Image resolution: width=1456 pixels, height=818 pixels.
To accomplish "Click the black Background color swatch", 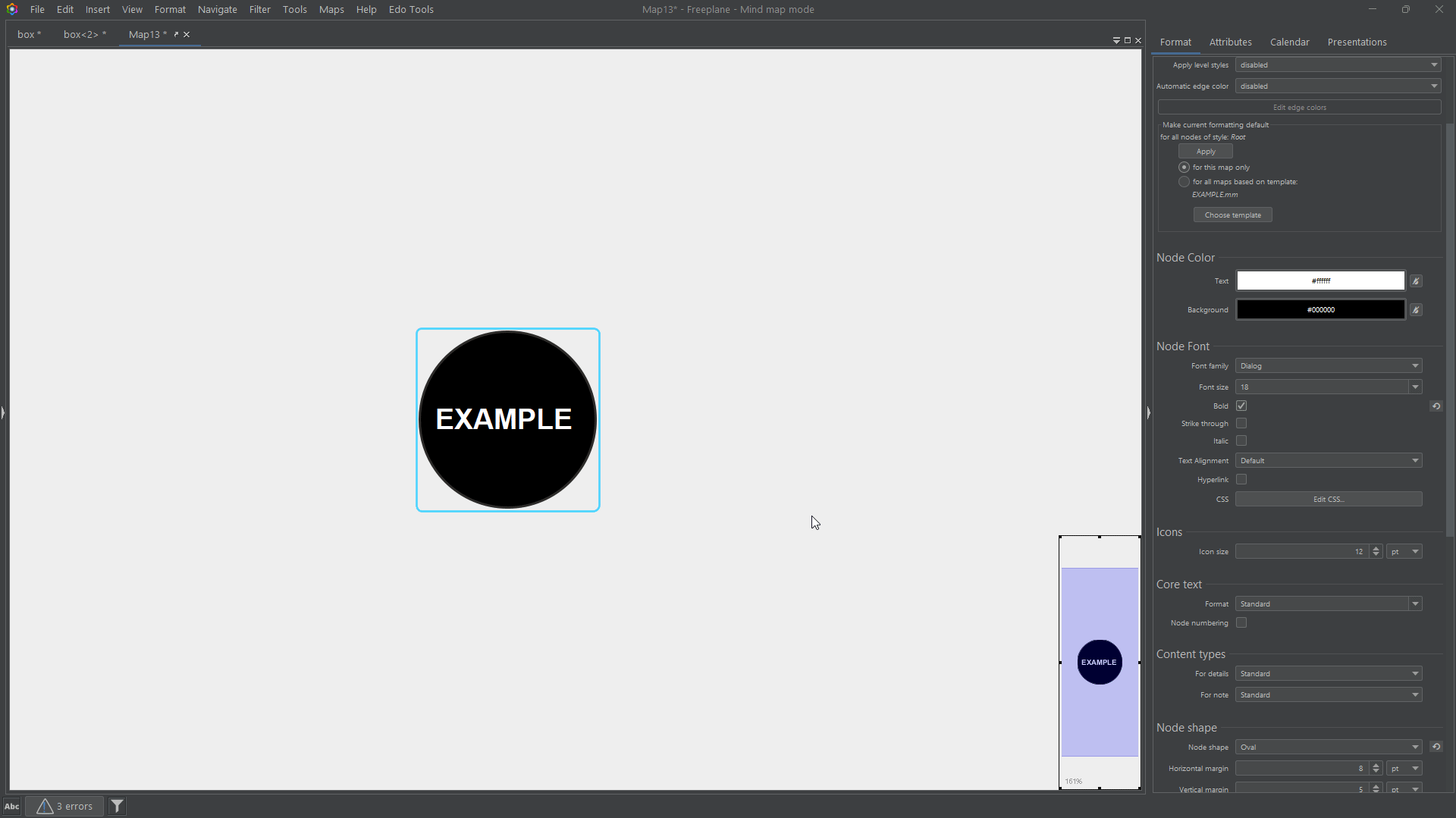I will [x=1319, y=309].
